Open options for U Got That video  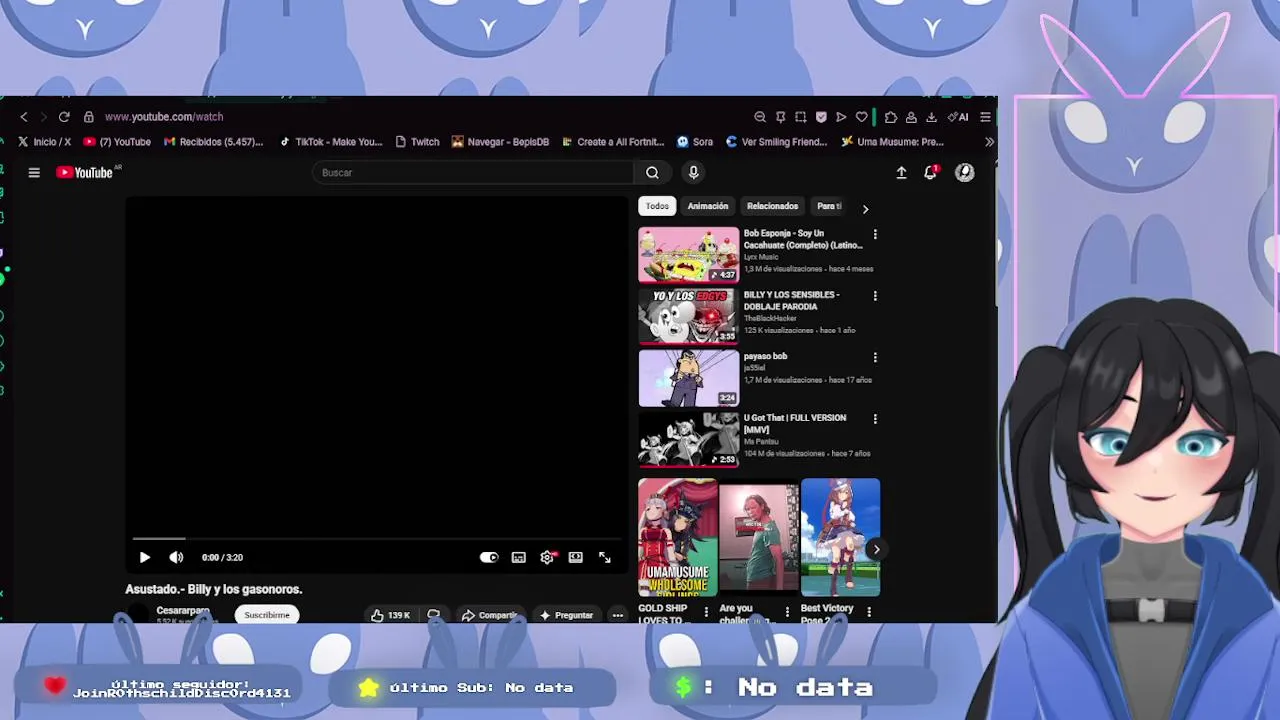[875, 419]
